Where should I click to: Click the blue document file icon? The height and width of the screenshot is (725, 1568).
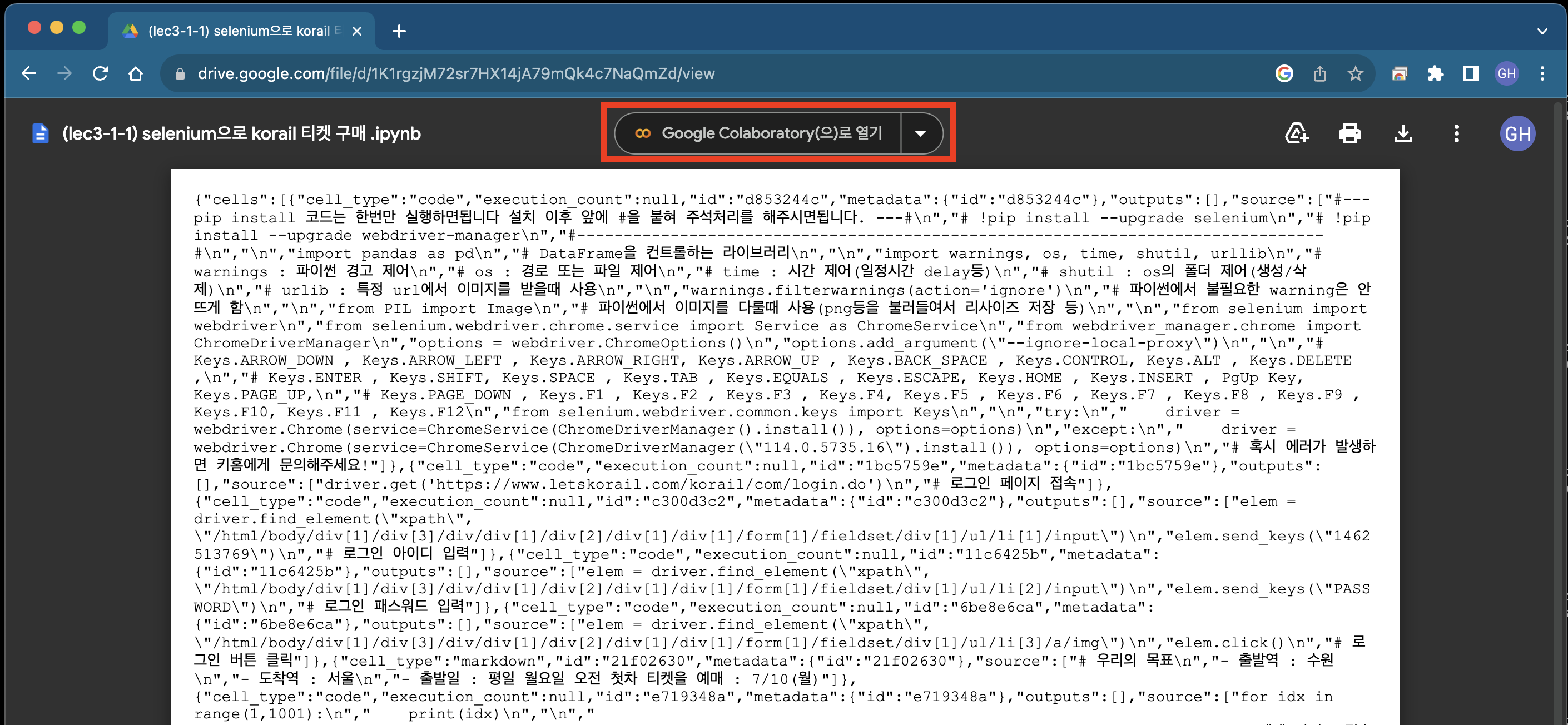click(40, 133)
